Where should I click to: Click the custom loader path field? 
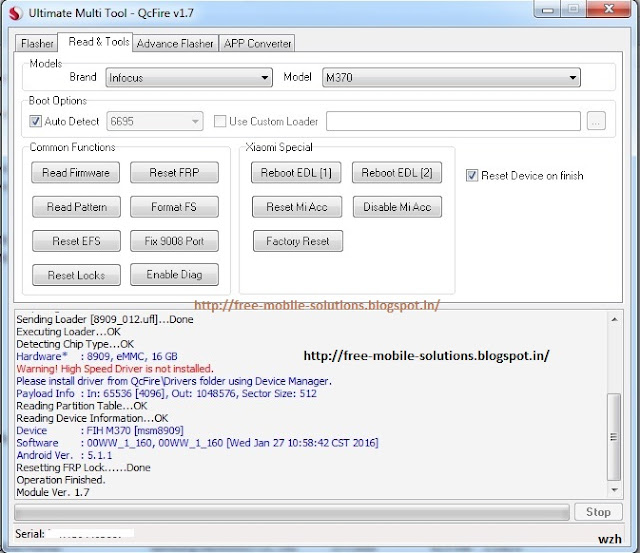click(x=453, y=121)
